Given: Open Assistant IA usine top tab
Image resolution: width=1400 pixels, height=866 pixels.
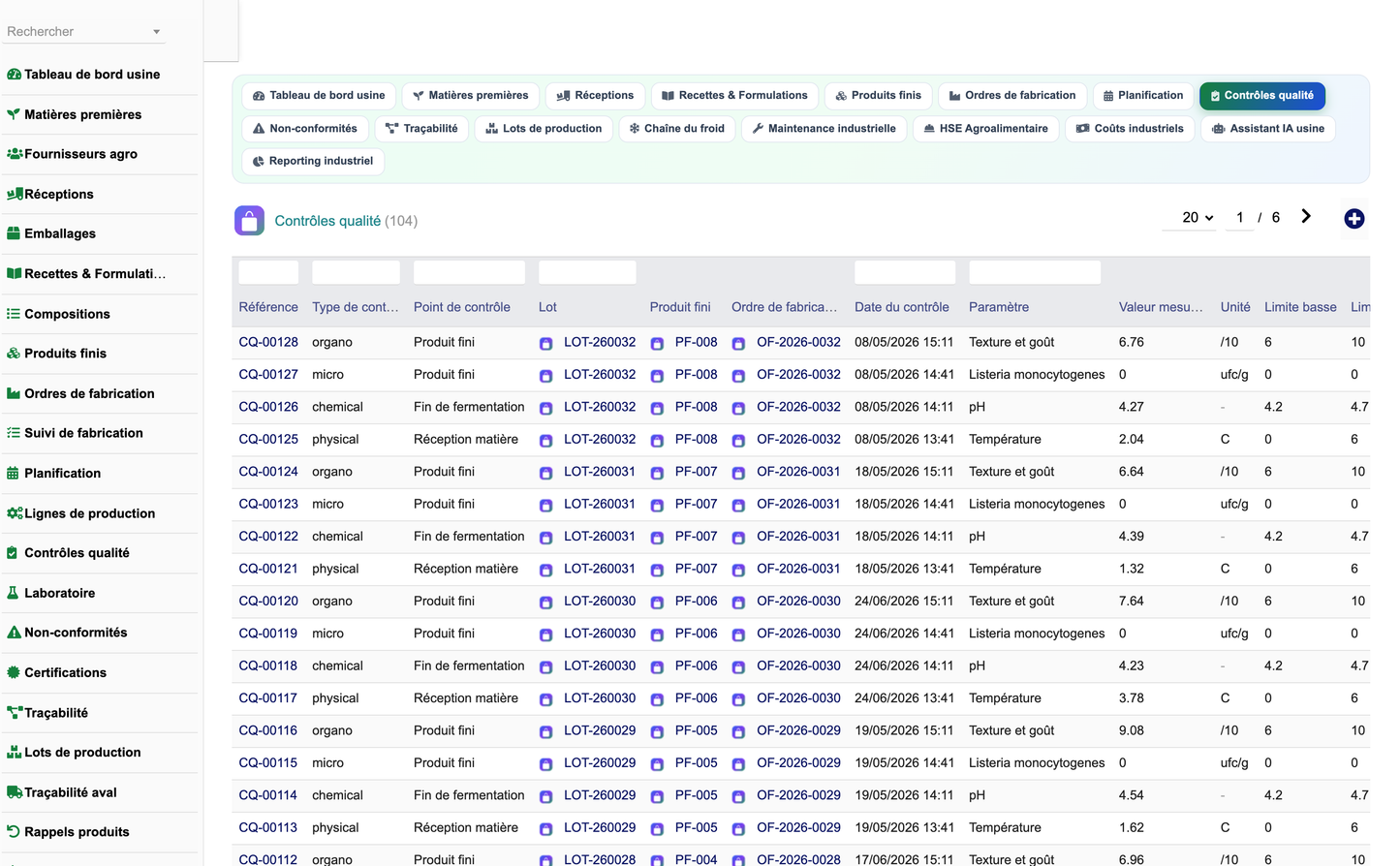Looking at the screenshot, I should pyautogui.click(x=1268, y=129).
